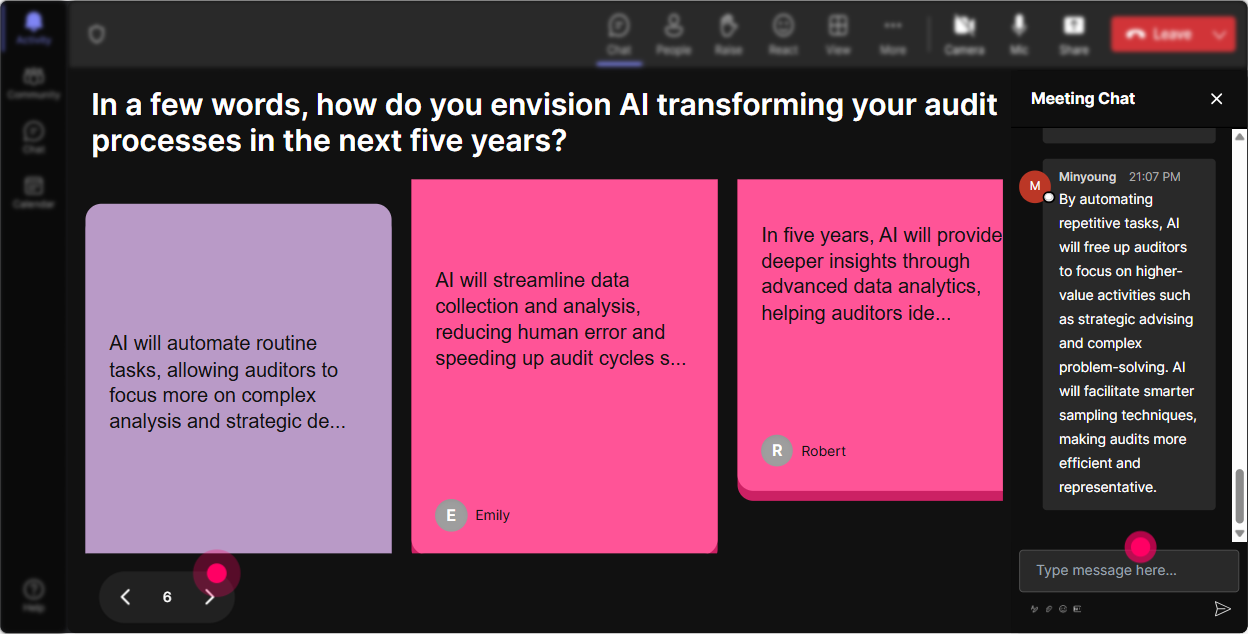Click the Meeting Chat header title
This screenshot has height=634, width=1248.
1083,98
